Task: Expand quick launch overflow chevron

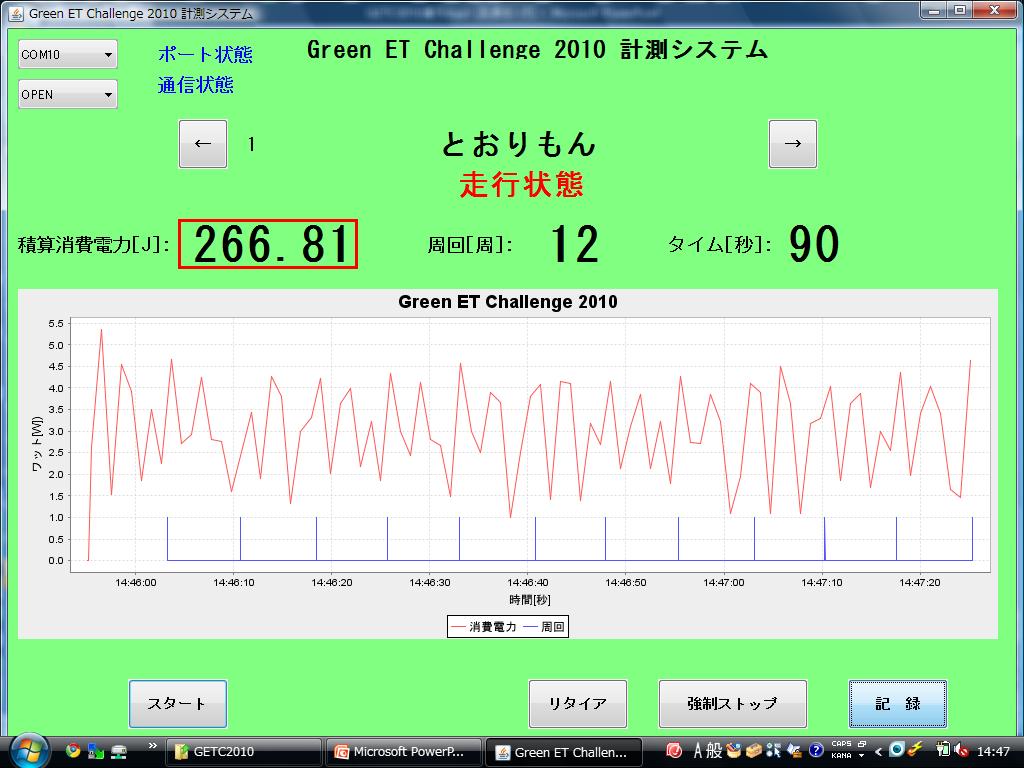Action: (152, 746)
